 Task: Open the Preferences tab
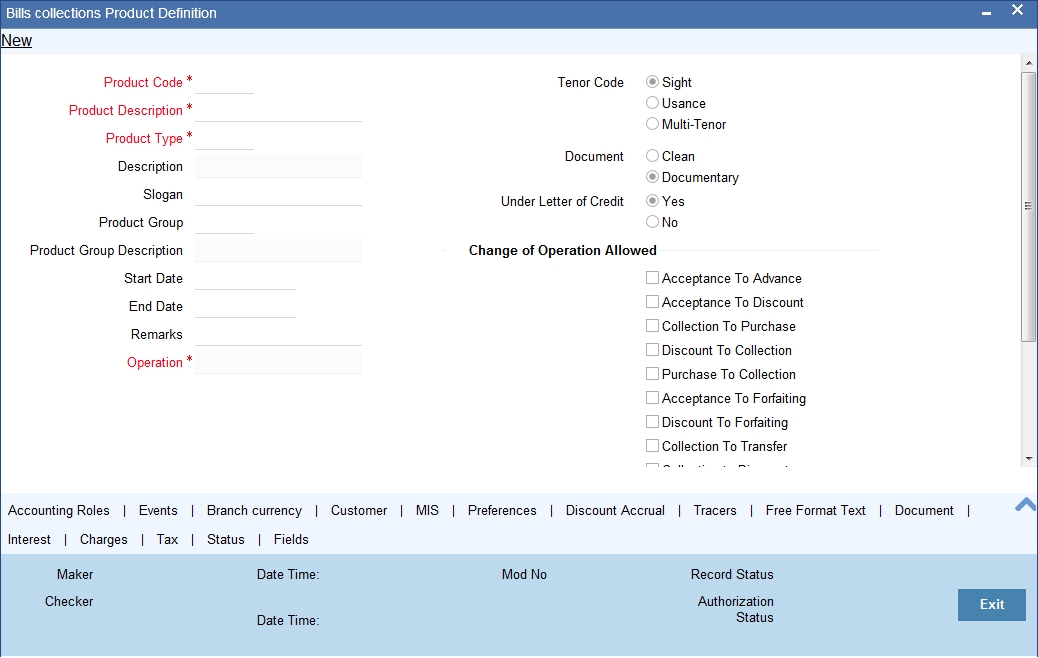click(x=502, y=510)
